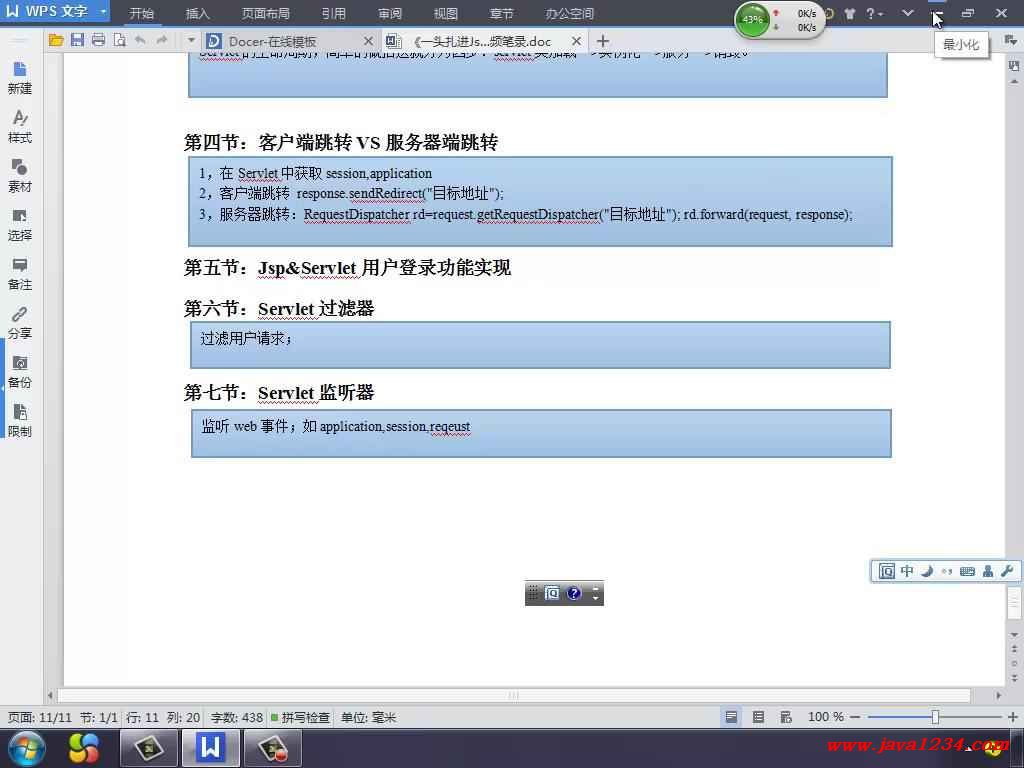
Task: Click the 分享 share sidebar icon
Action: point(20,323)
